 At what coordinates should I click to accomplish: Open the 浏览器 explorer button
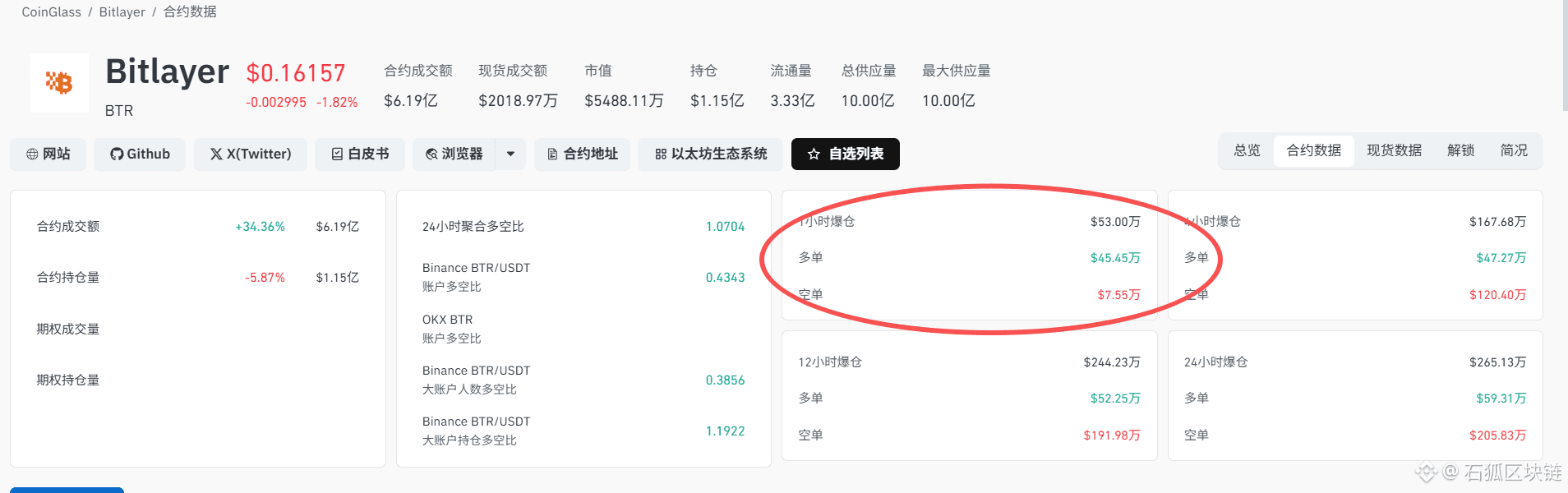click(454, 154)
